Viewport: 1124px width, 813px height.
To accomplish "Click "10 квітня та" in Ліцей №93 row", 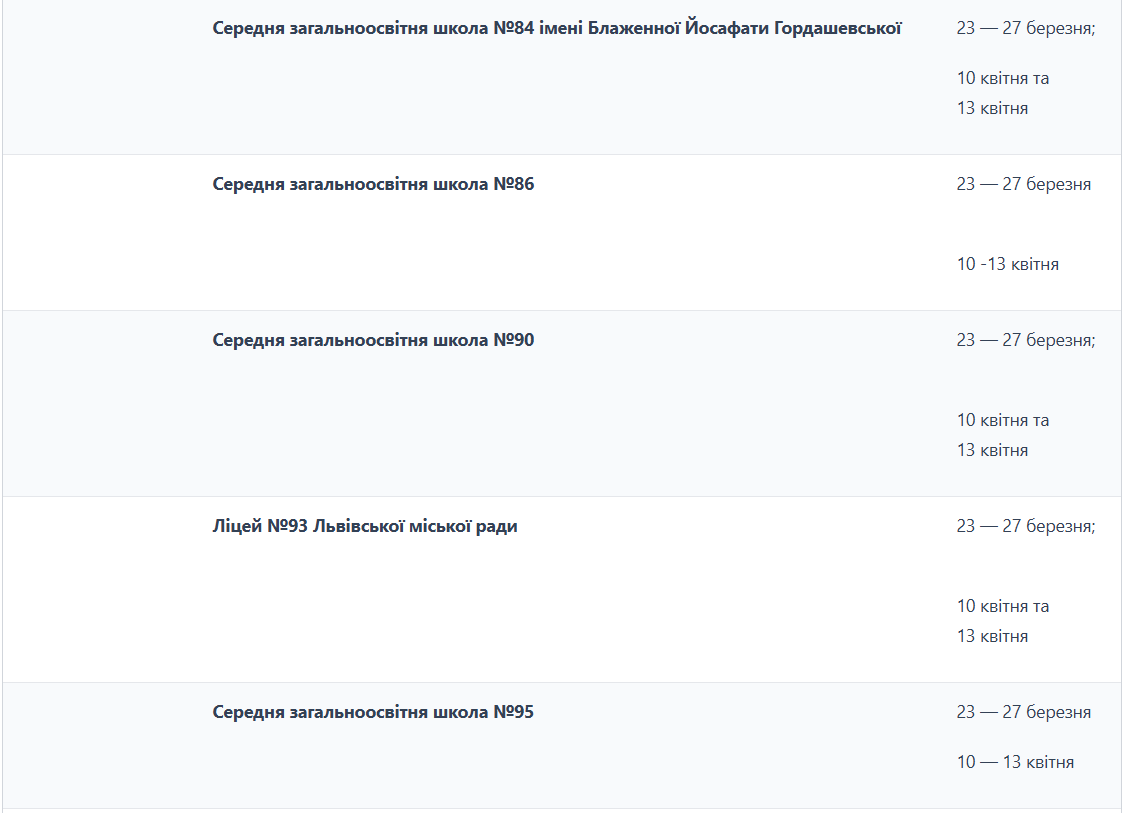I will [1002, 606].
